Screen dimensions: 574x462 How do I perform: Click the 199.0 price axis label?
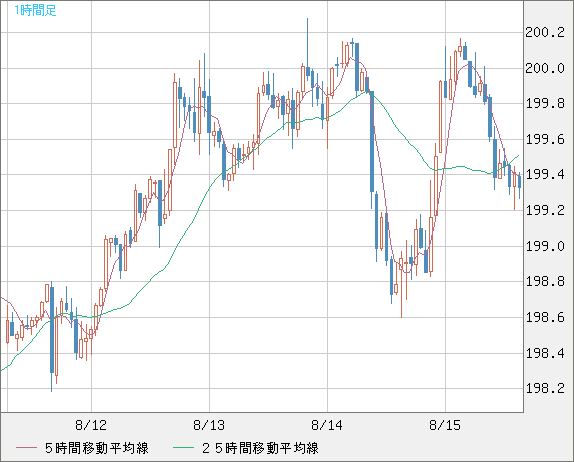(545, 246)
